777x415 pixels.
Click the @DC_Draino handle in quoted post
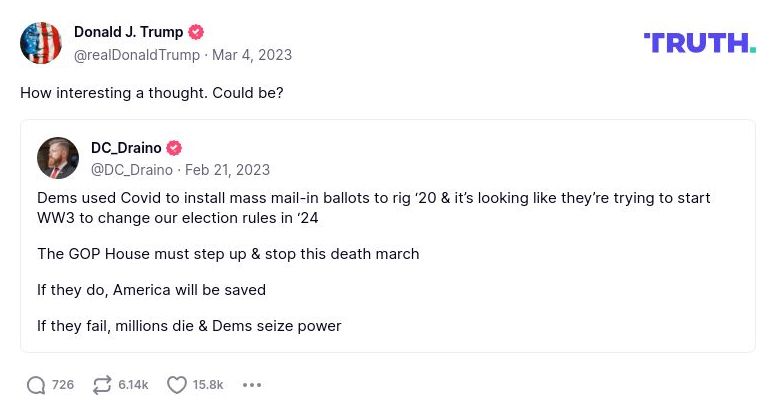point(131,170)
